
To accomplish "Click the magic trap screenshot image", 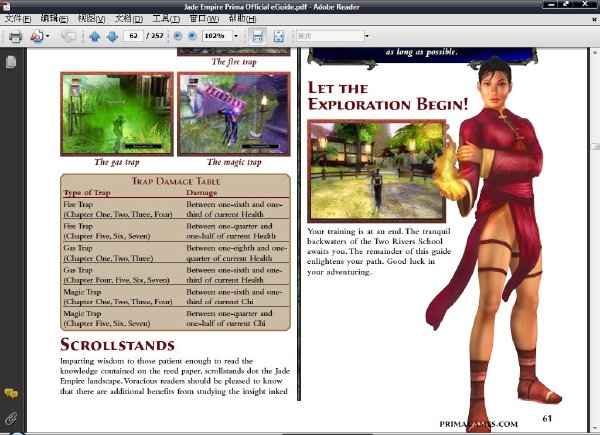I will point(234,114).
